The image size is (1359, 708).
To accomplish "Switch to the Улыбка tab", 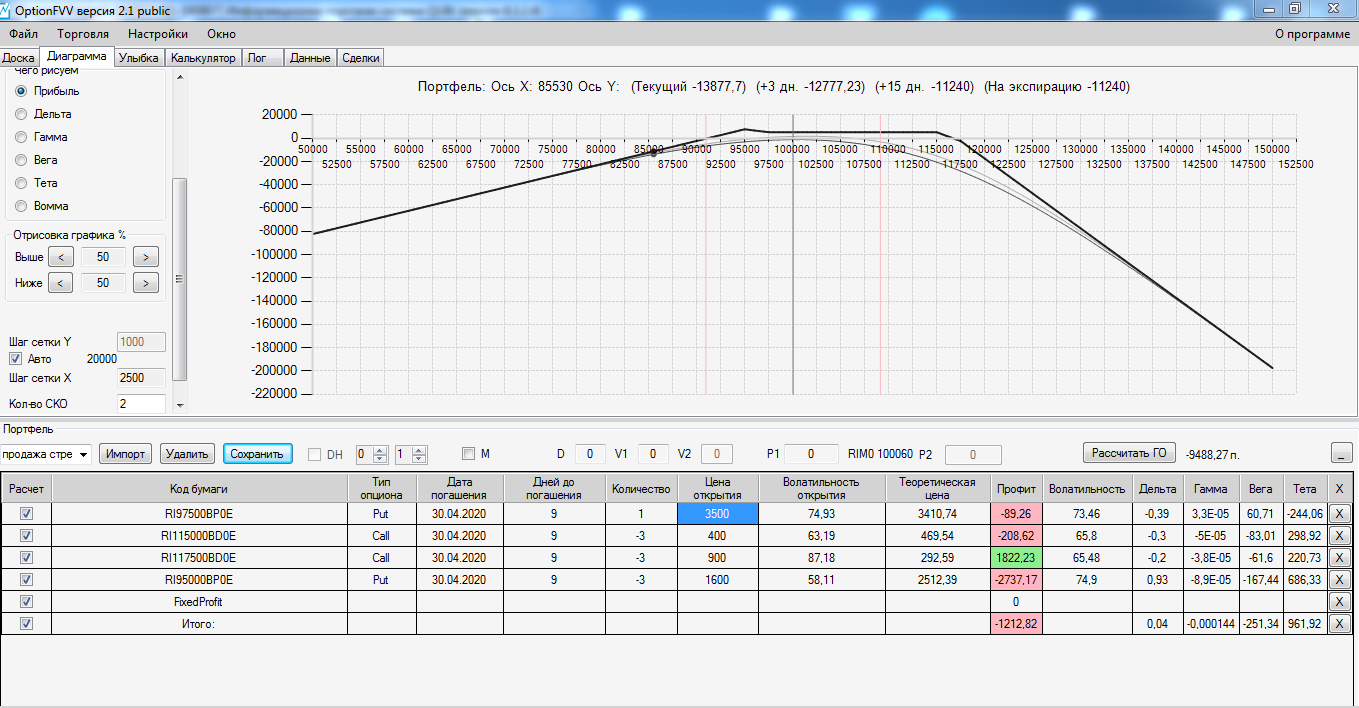I will coord(139,58).
